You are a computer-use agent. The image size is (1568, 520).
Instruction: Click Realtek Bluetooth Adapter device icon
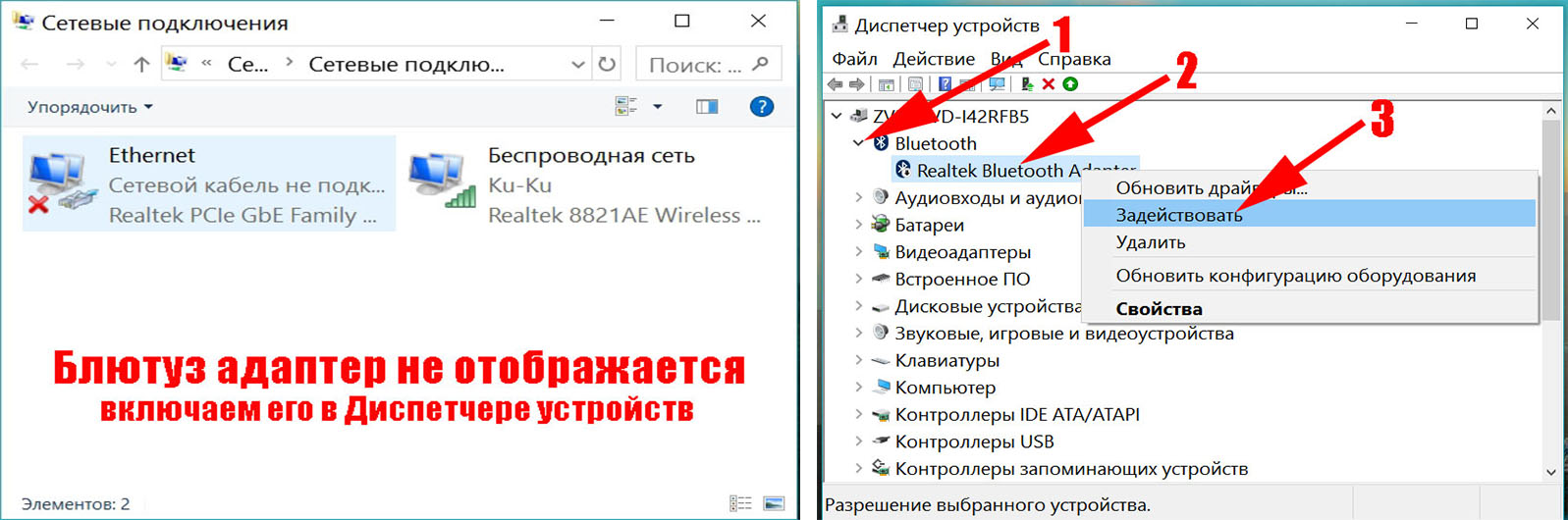point(903,170)
